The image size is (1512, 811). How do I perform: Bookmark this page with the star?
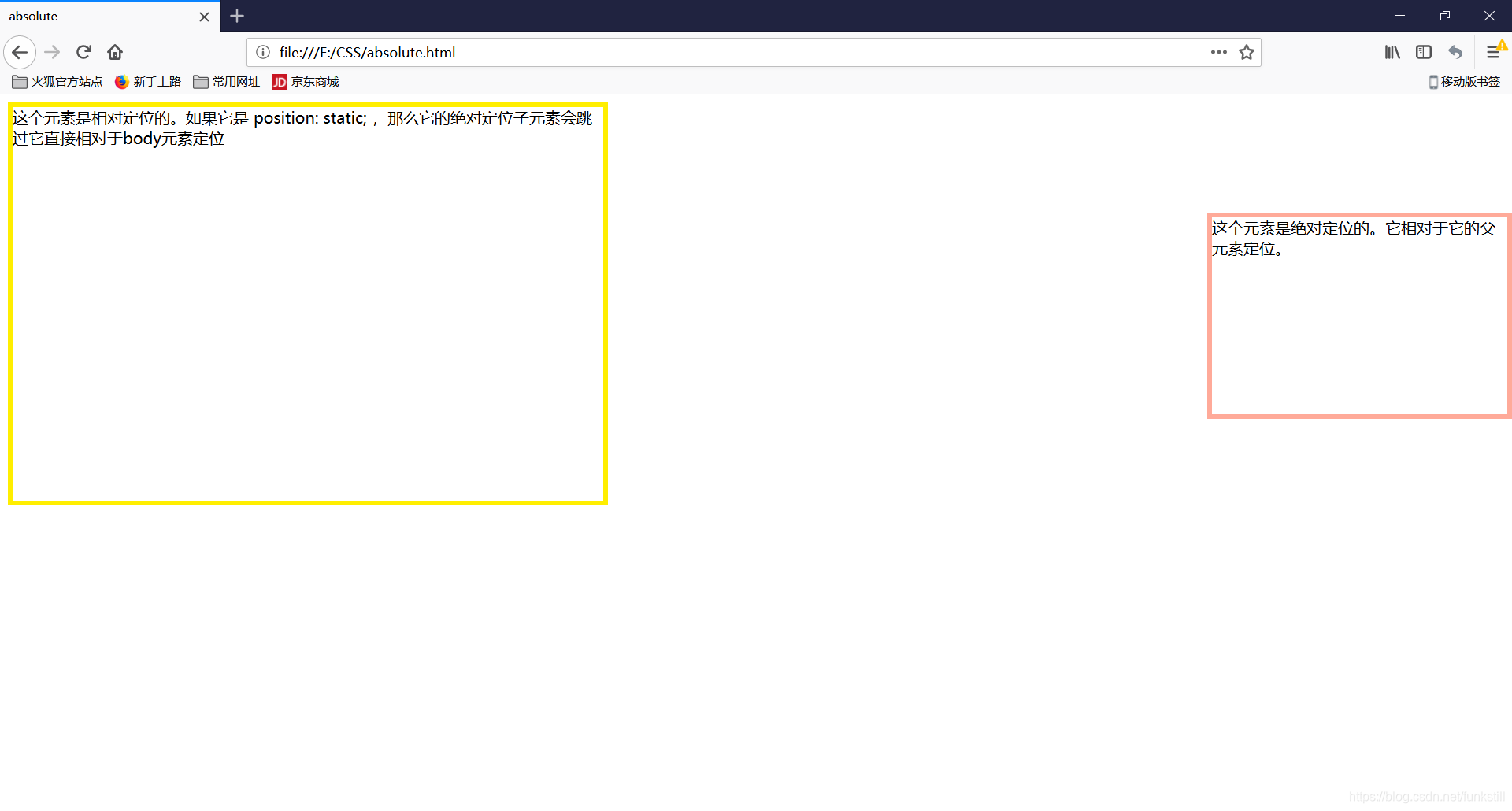tap(1247, 53)
